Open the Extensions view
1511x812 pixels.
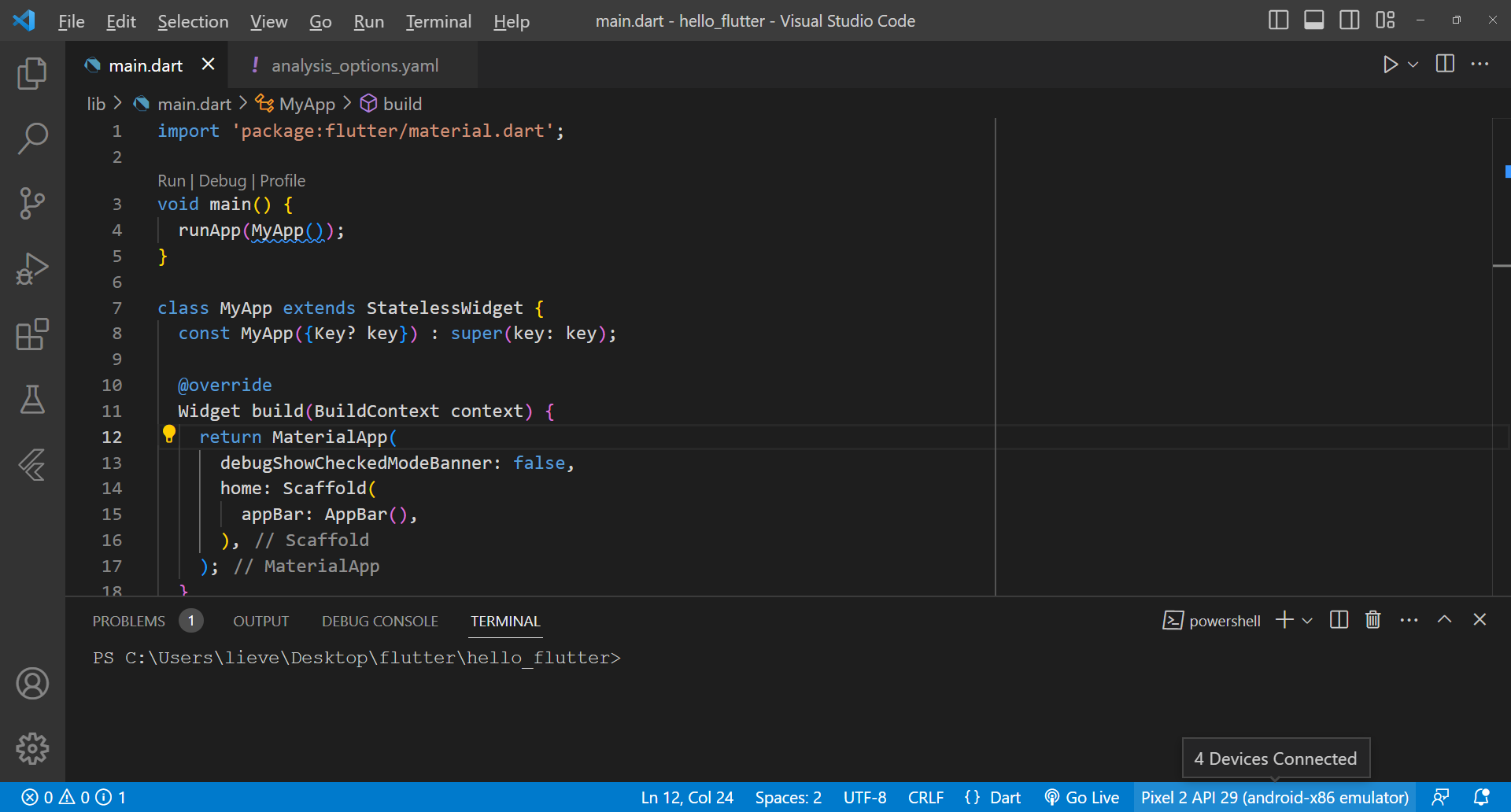[x=32, y=334]
